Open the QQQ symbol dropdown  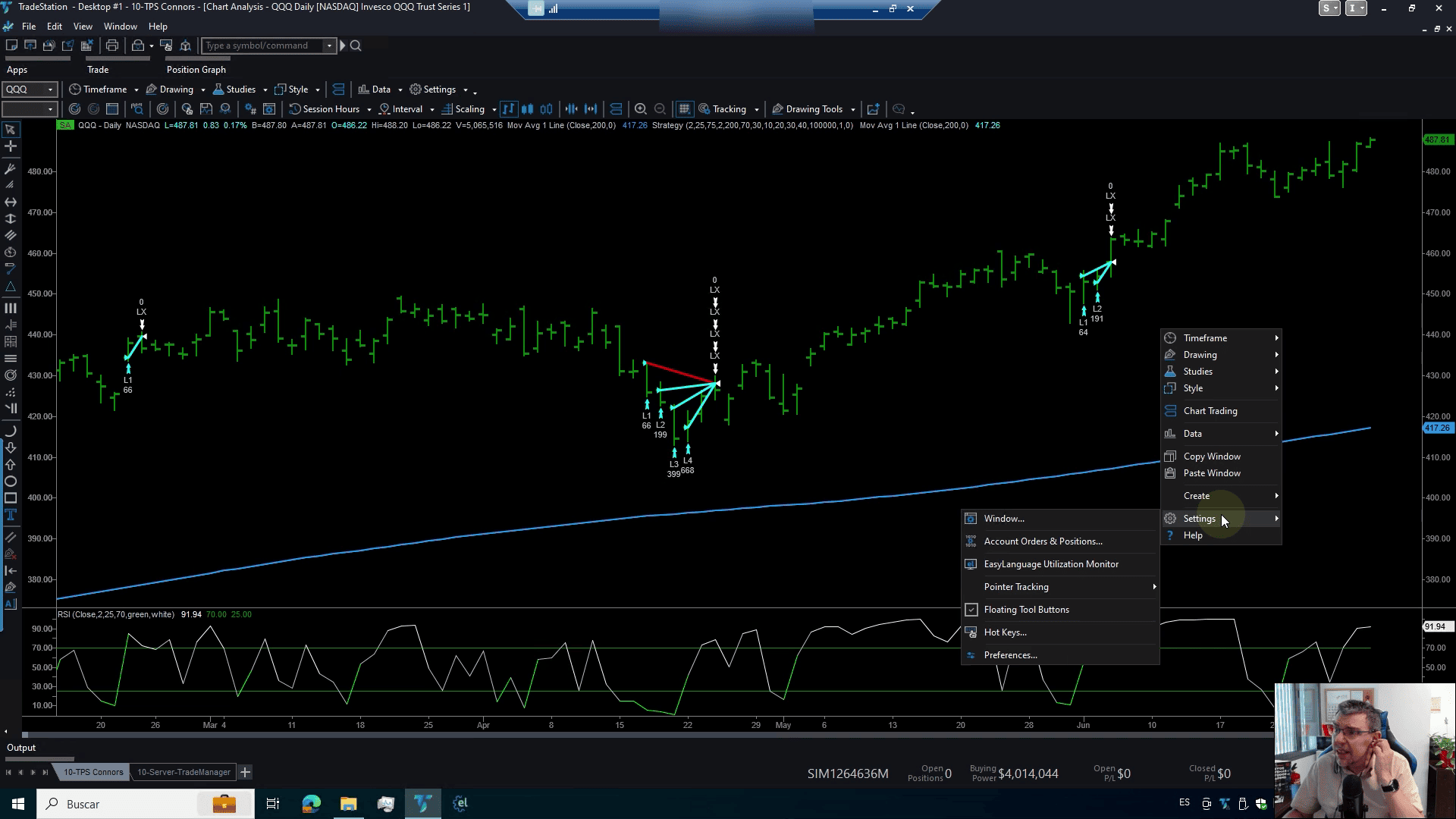click(50, 89)
